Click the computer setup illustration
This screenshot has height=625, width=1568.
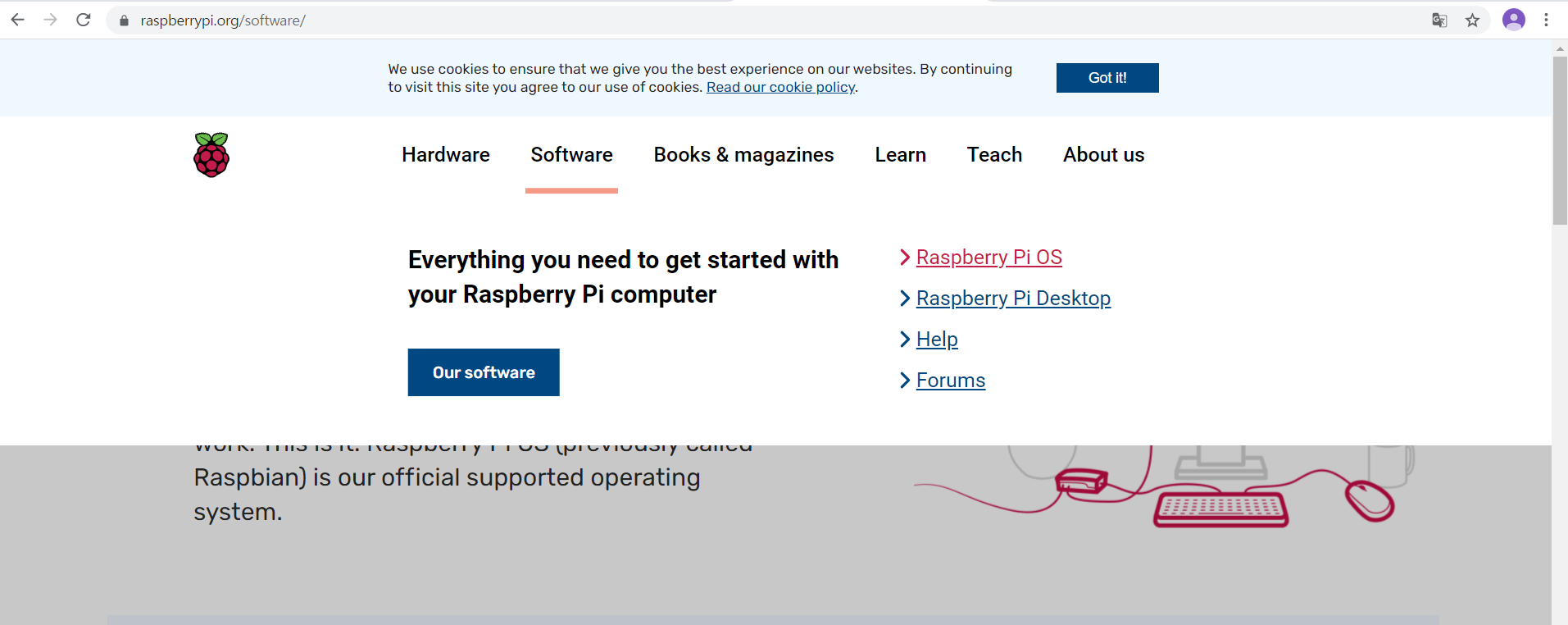tap(1164, 486)
